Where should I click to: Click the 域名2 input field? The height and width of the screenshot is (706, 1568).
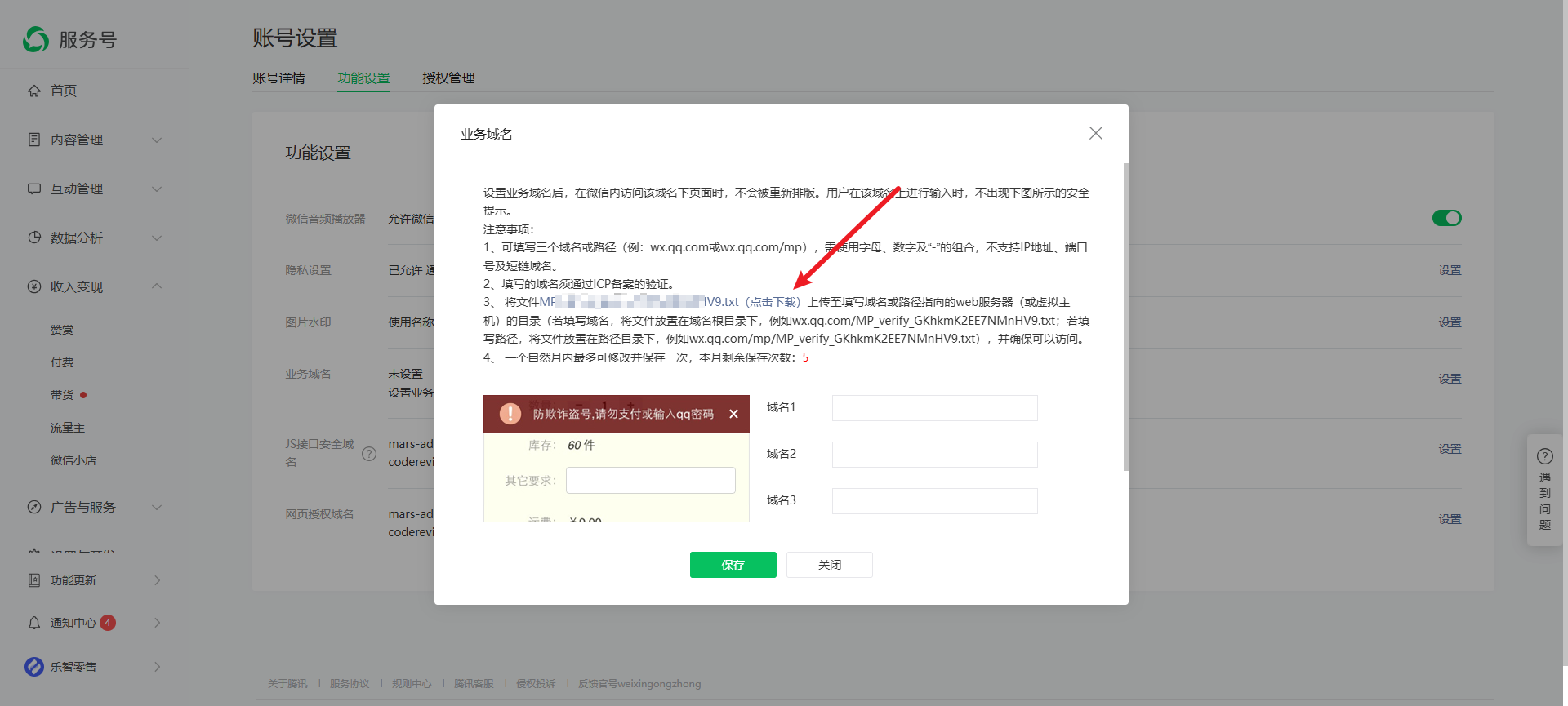(935, 455)
